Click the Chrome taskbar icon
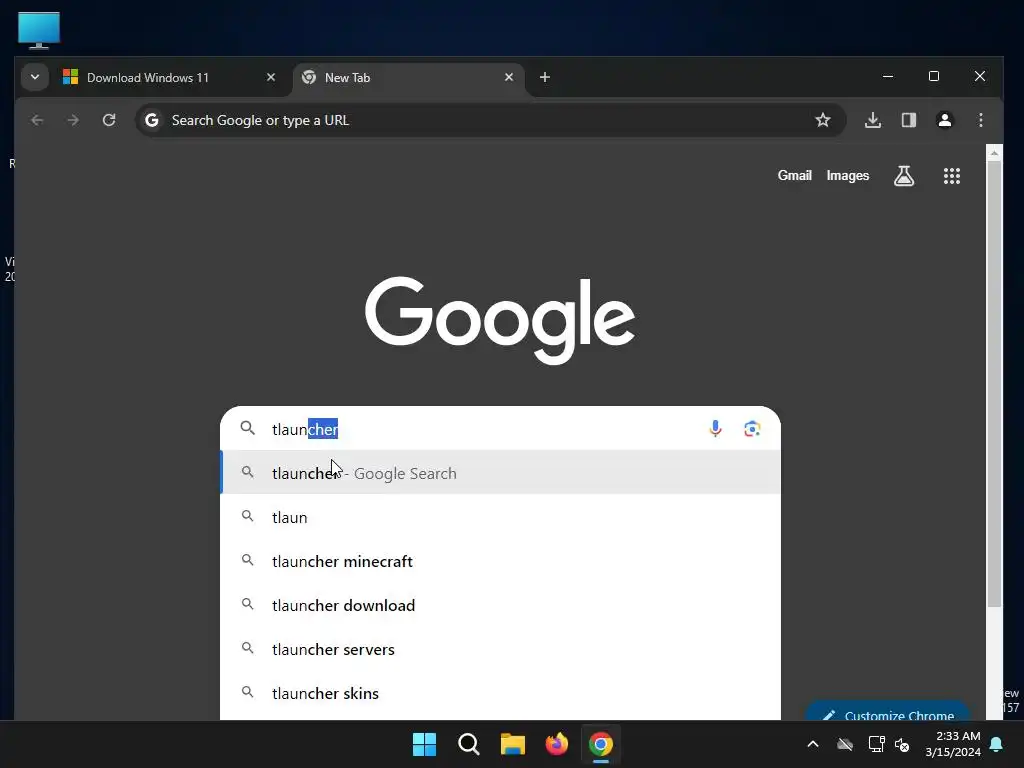 (x=601, y=744)
